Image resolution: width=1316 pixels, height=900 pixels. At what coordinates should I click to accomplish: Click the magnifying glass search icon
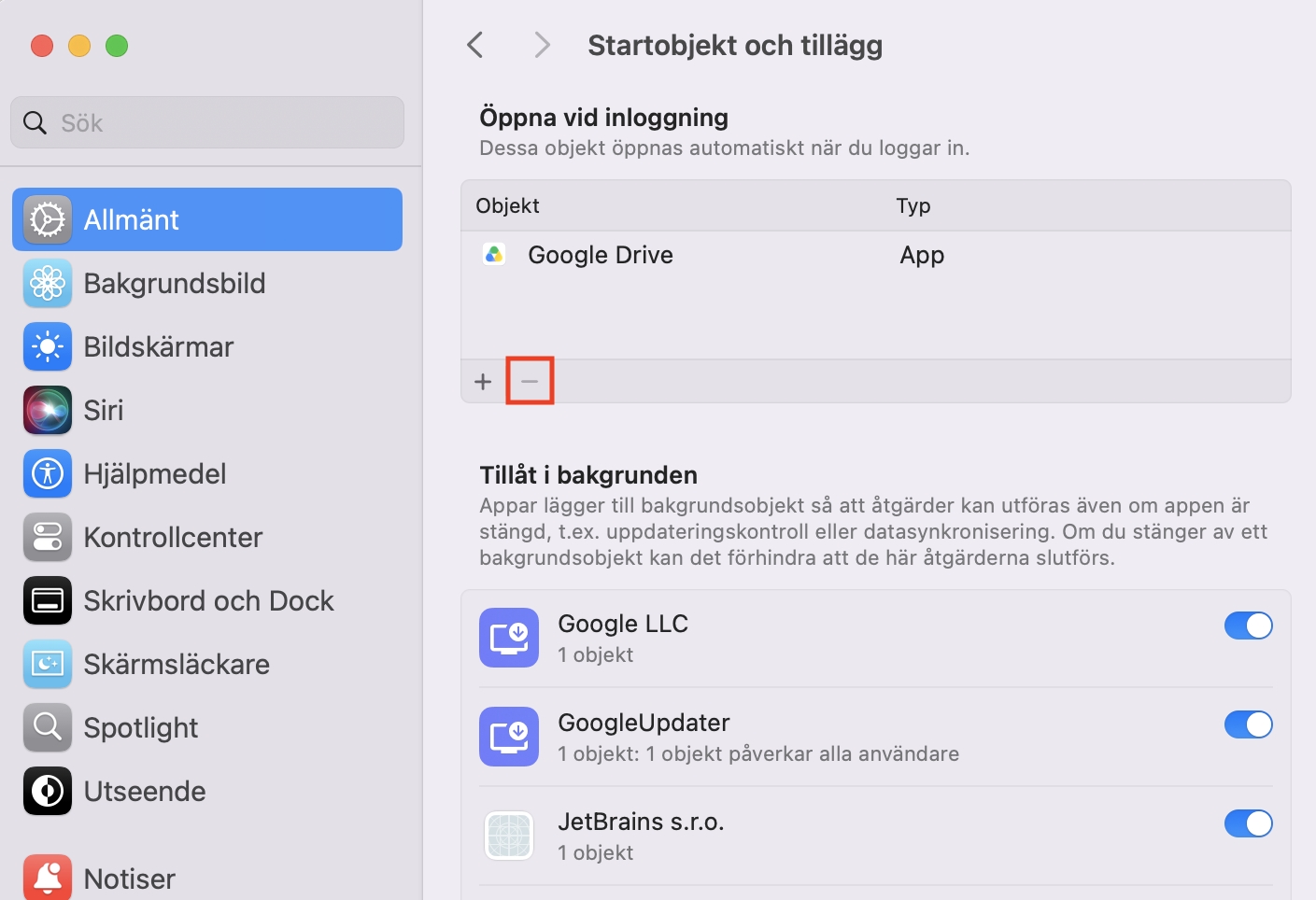(35, 122)
